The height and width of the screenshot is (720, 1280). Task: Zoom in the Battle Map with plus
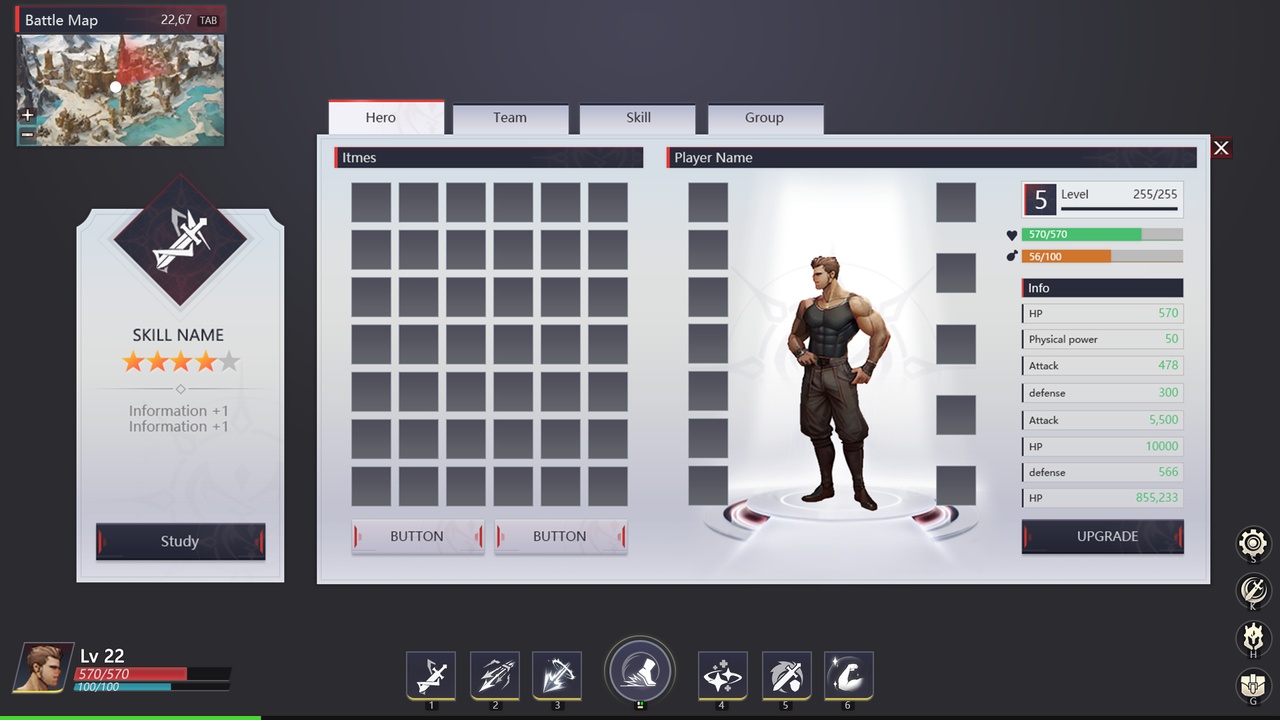pos(28,115)
